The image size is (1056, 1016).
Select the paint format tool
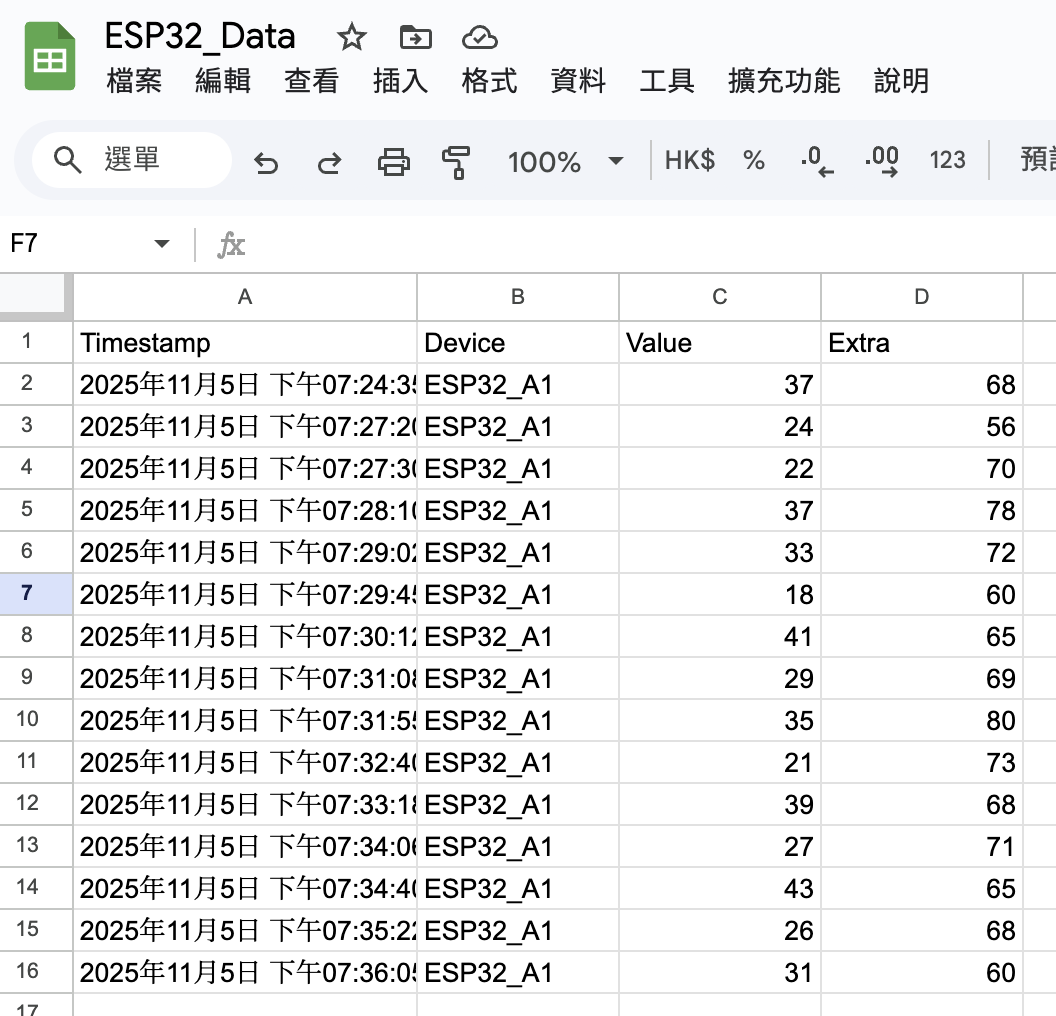456,161
